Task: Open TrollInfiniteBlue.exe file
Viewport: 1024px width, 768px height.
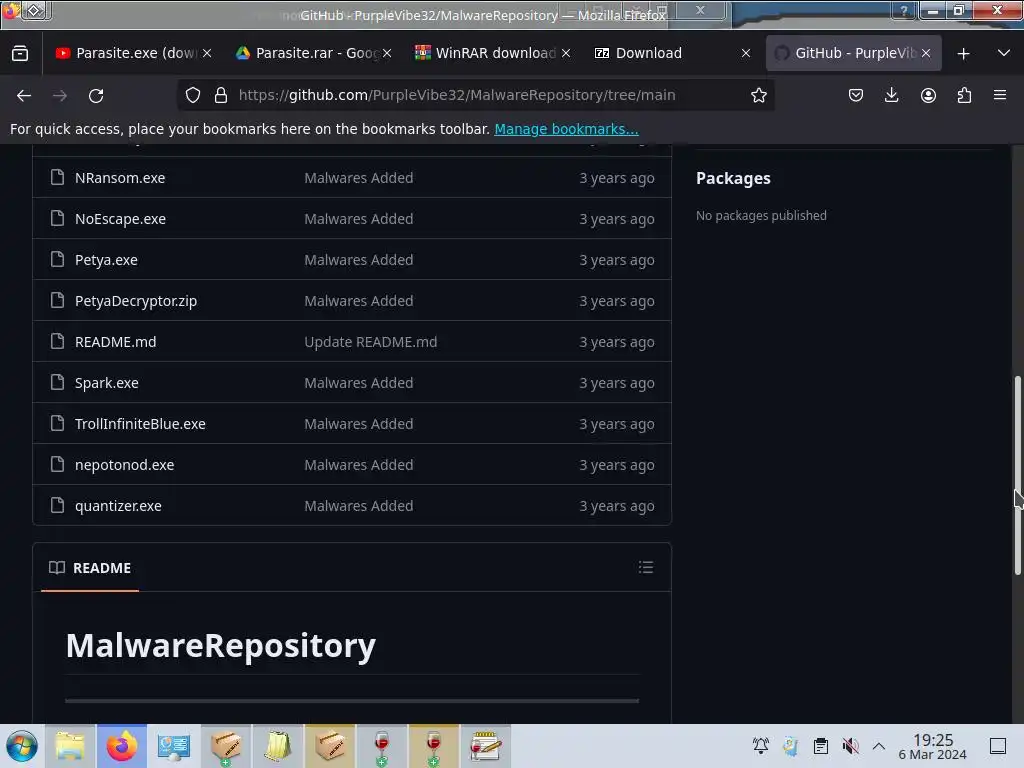Action: coord(140,424)
